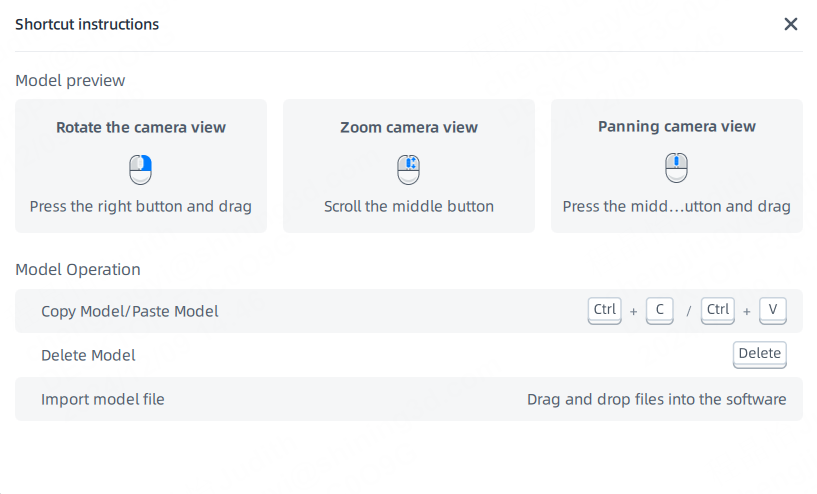Screen dimensions: 817x494
Task: Close the Shortcut instructions dialog
Action: (790, 24)
